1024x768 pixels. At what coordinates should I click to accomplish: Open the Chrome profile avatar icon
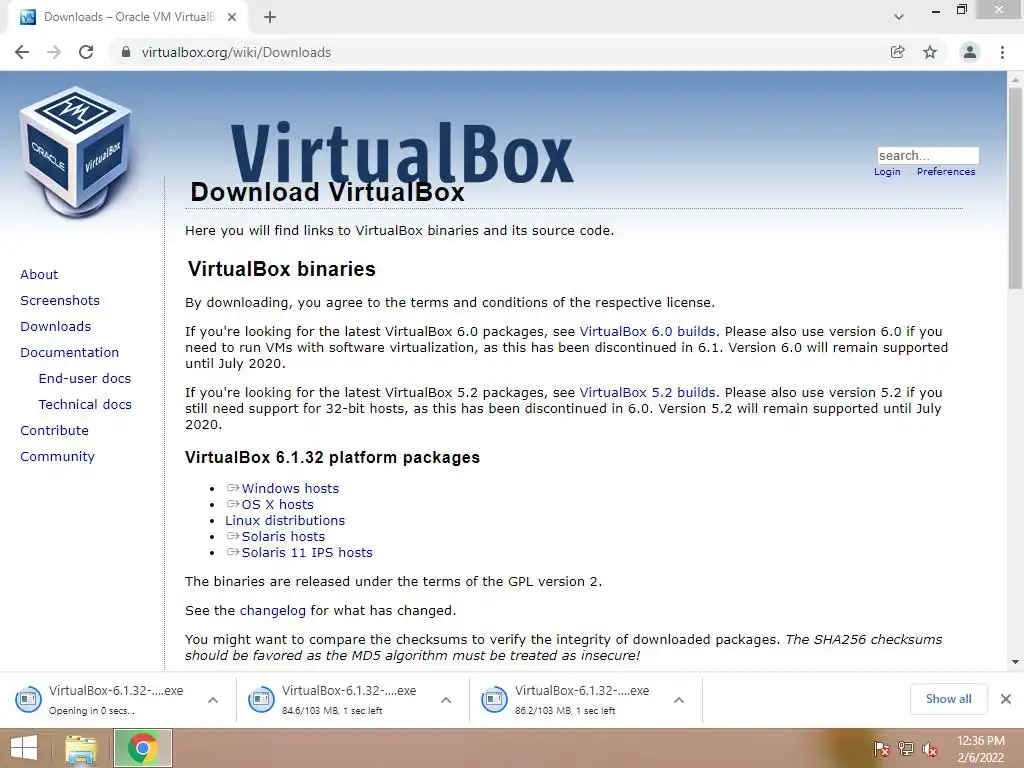970,52
